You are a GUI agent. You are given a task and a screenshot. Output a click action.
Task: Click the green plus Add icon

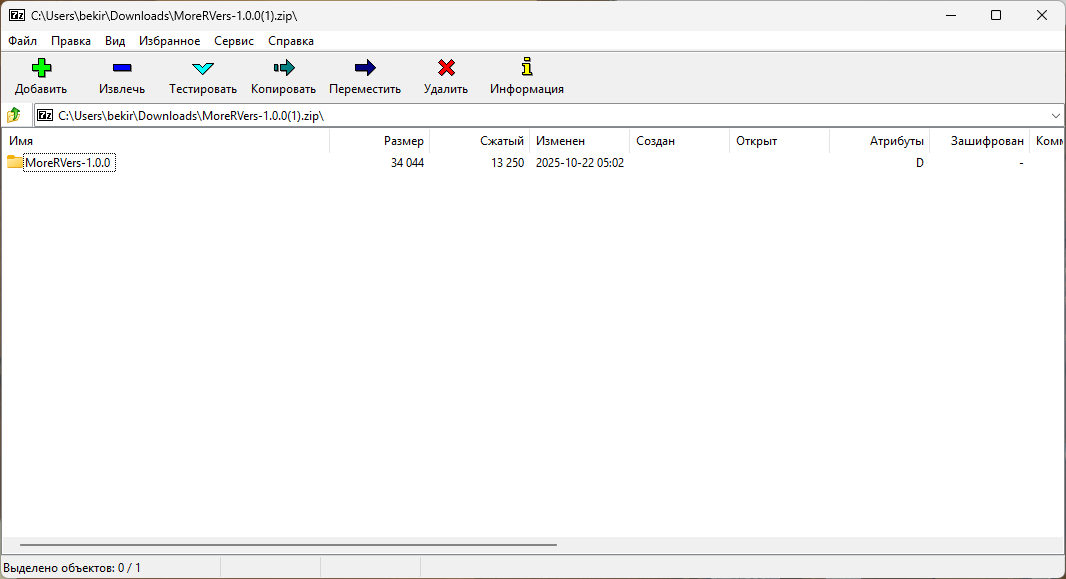click(x=41, y=68)
